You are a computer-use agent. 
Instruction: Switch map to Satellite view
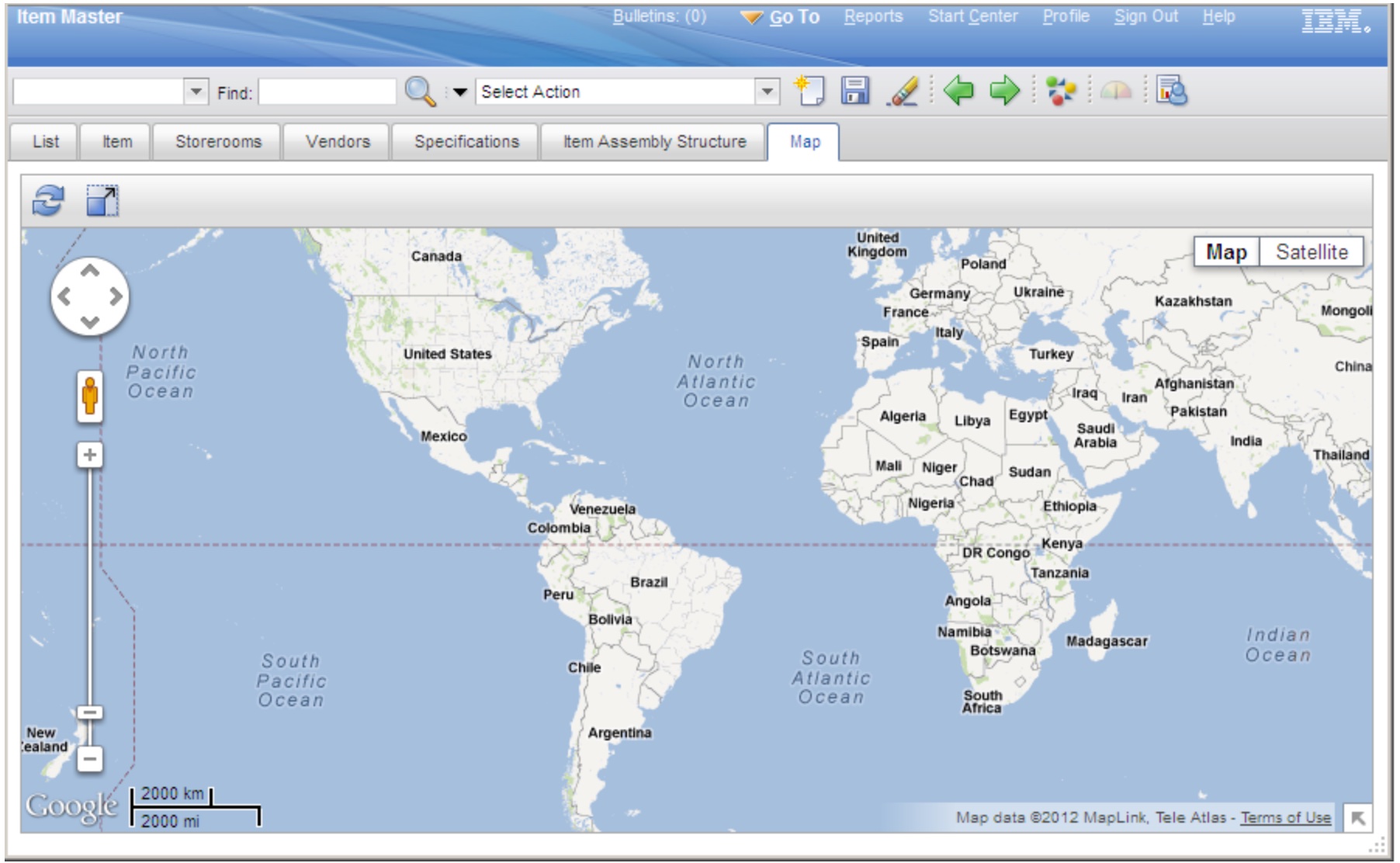click(1312, 251)
